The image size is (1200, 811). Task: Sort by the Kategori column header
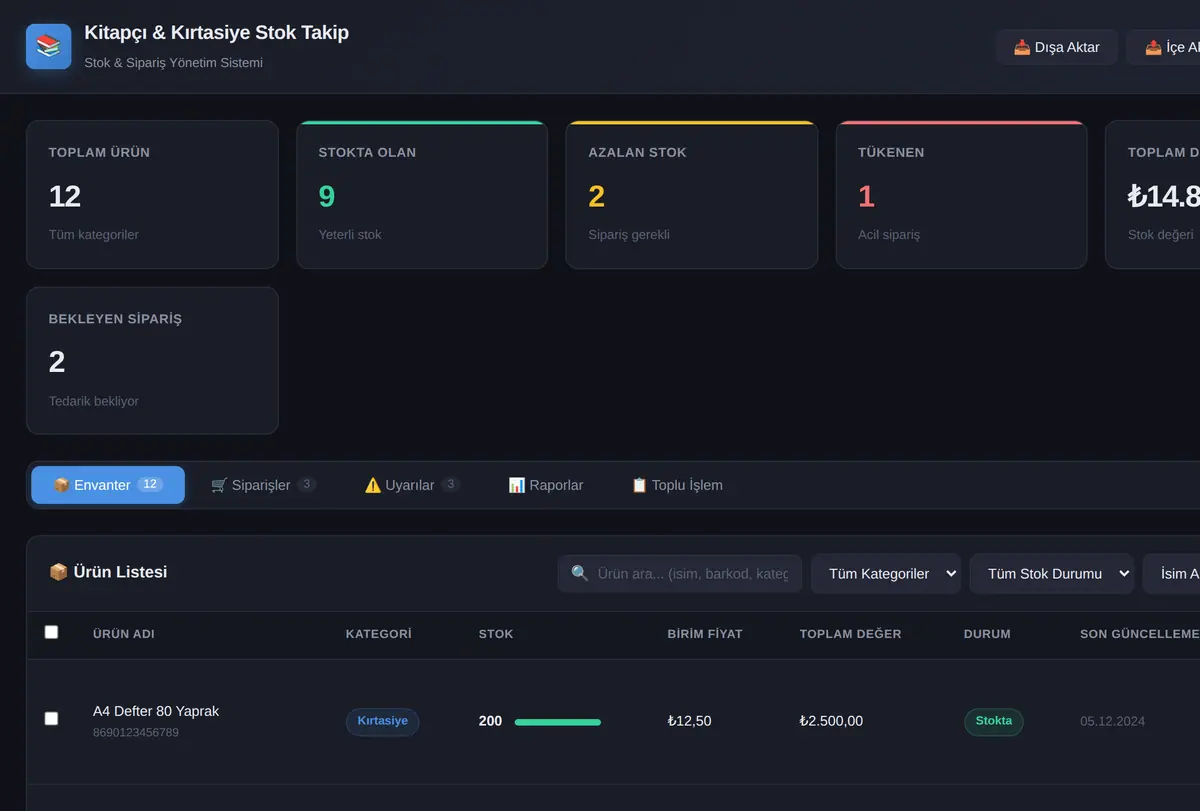379,634
